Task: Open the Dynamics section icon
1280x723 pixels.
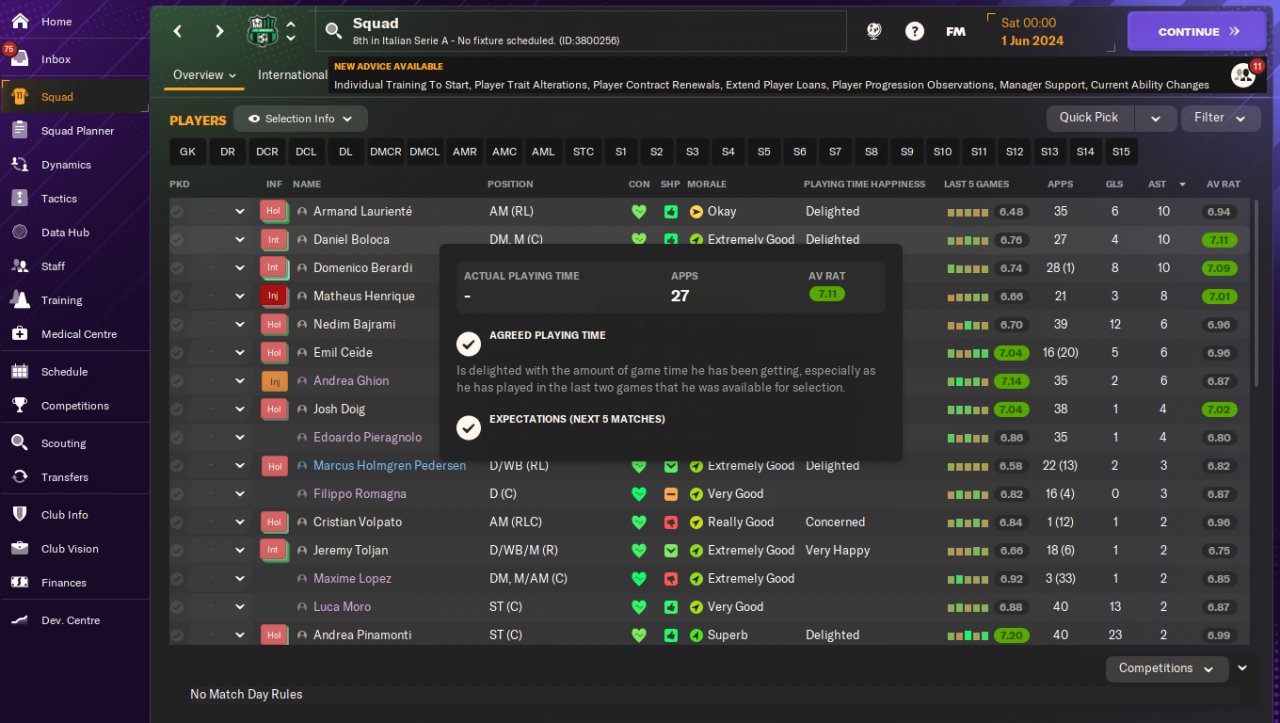Action: (19, 165)
